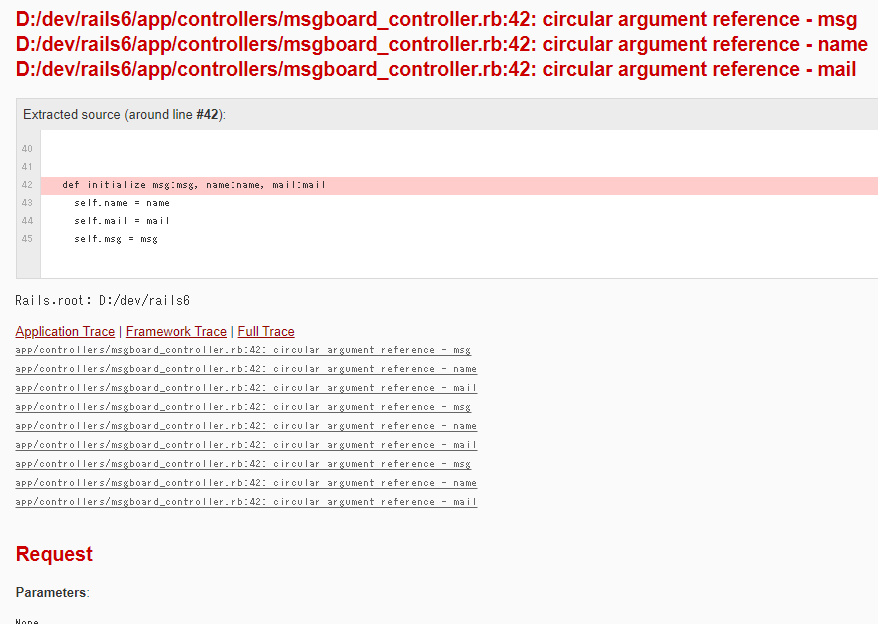Click the Request section heading
878x624 pixels.
pos(54,554)
